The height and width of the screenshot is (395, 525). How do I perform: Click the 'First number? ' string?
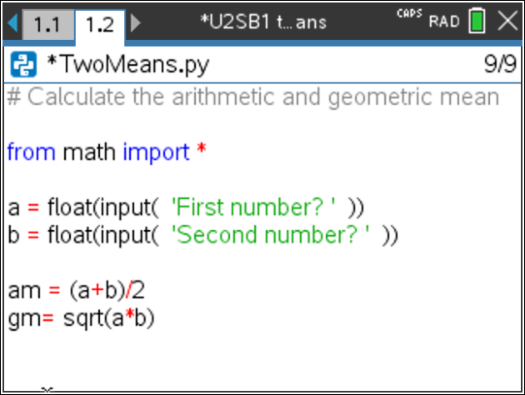tap(253, 207)
